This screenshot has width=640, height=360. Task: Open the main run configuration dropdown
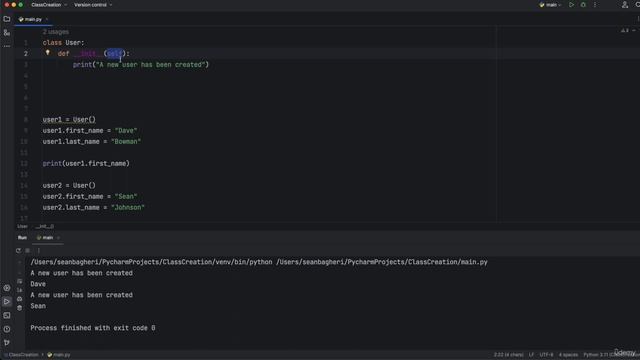tap(550, 5)
